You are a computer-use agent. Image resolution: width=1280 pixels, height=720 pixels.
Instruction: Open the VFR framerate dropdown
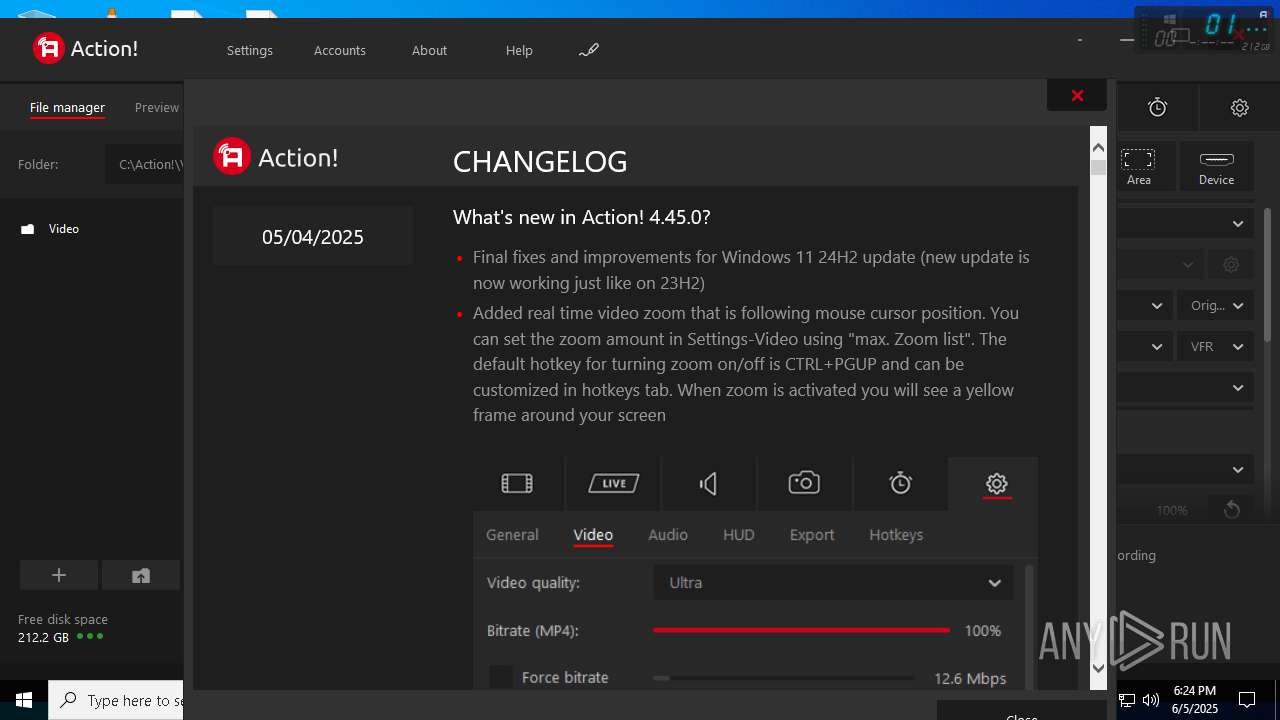coord(1215,347)
